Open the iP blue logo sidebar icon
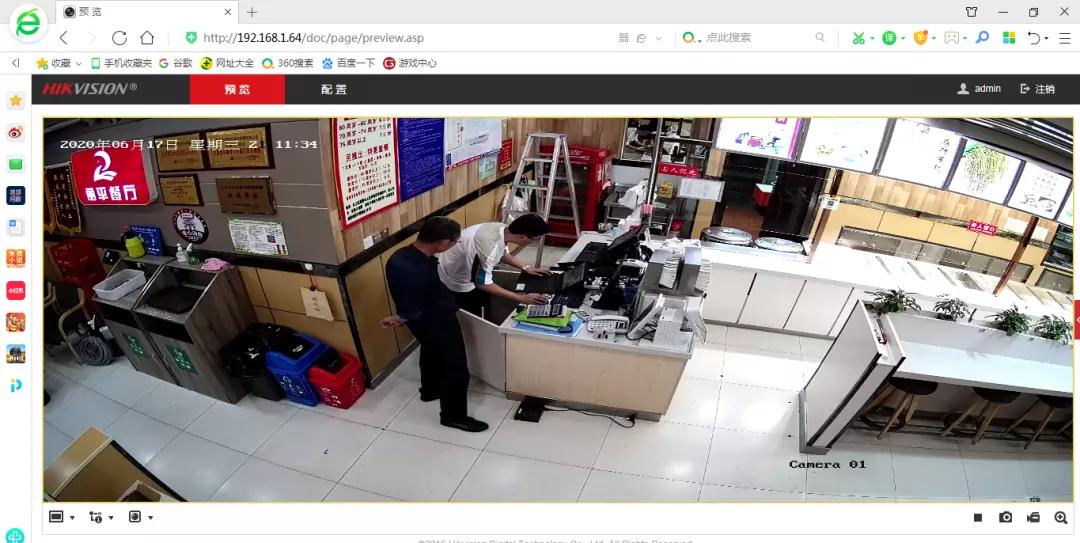 point(16,385)
